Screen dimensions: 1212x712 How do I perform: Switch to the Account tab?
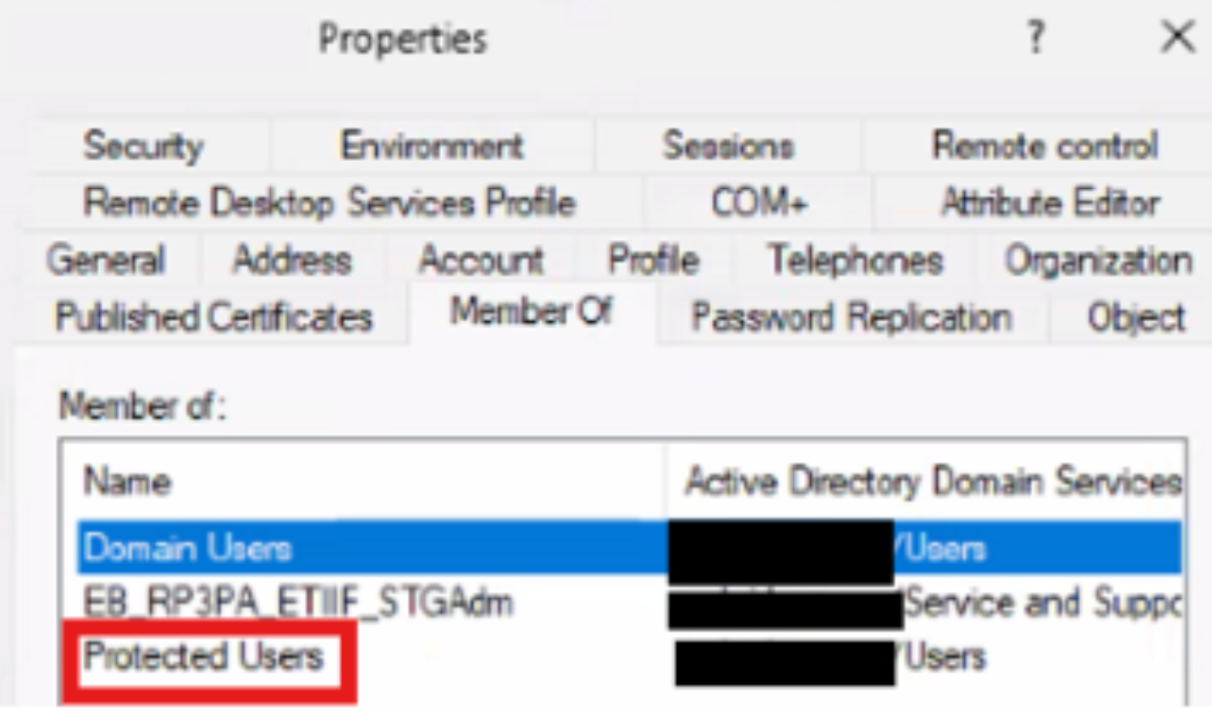click(x=481, y=260)
